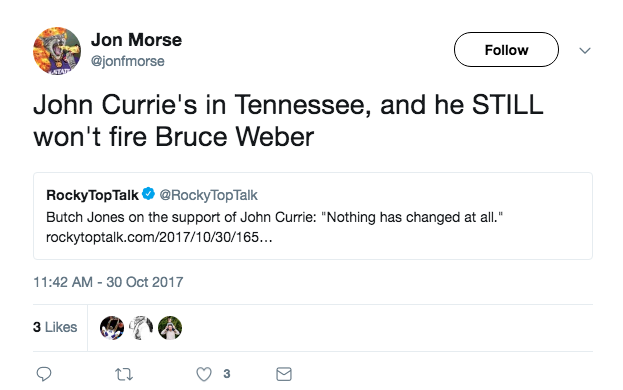Open Jon Morse's profile avatar
Image resolution: width=623 pixels, height=390 pixels.
pyautogui.click(x=57, y=51)
